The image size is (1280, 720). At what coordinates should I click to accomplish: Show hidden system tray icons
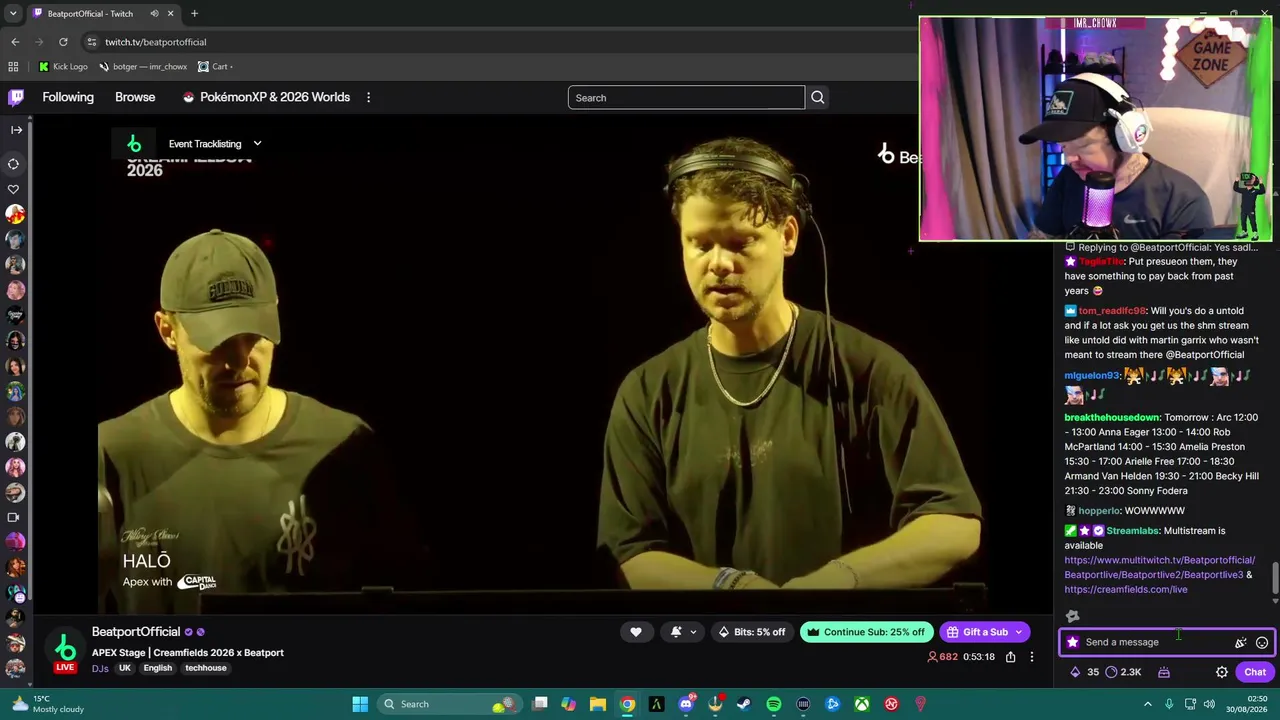(x=1148, y=704)
